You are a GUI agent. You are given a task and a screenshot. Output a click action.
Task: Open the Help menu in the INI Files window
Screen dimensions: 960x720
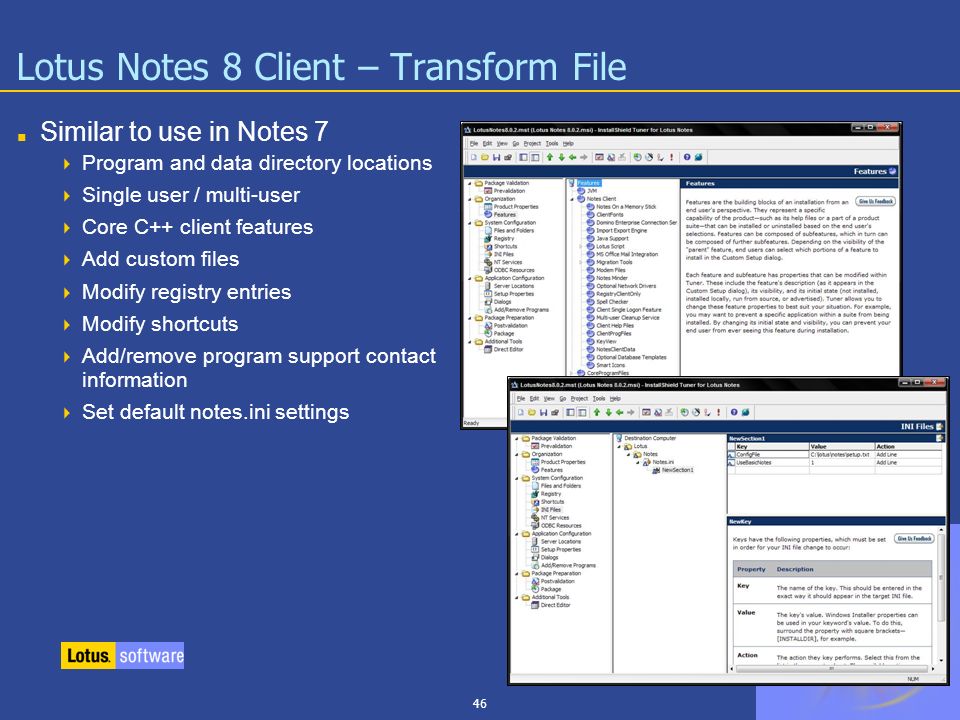pyautogui.click(x=615, y=399)
